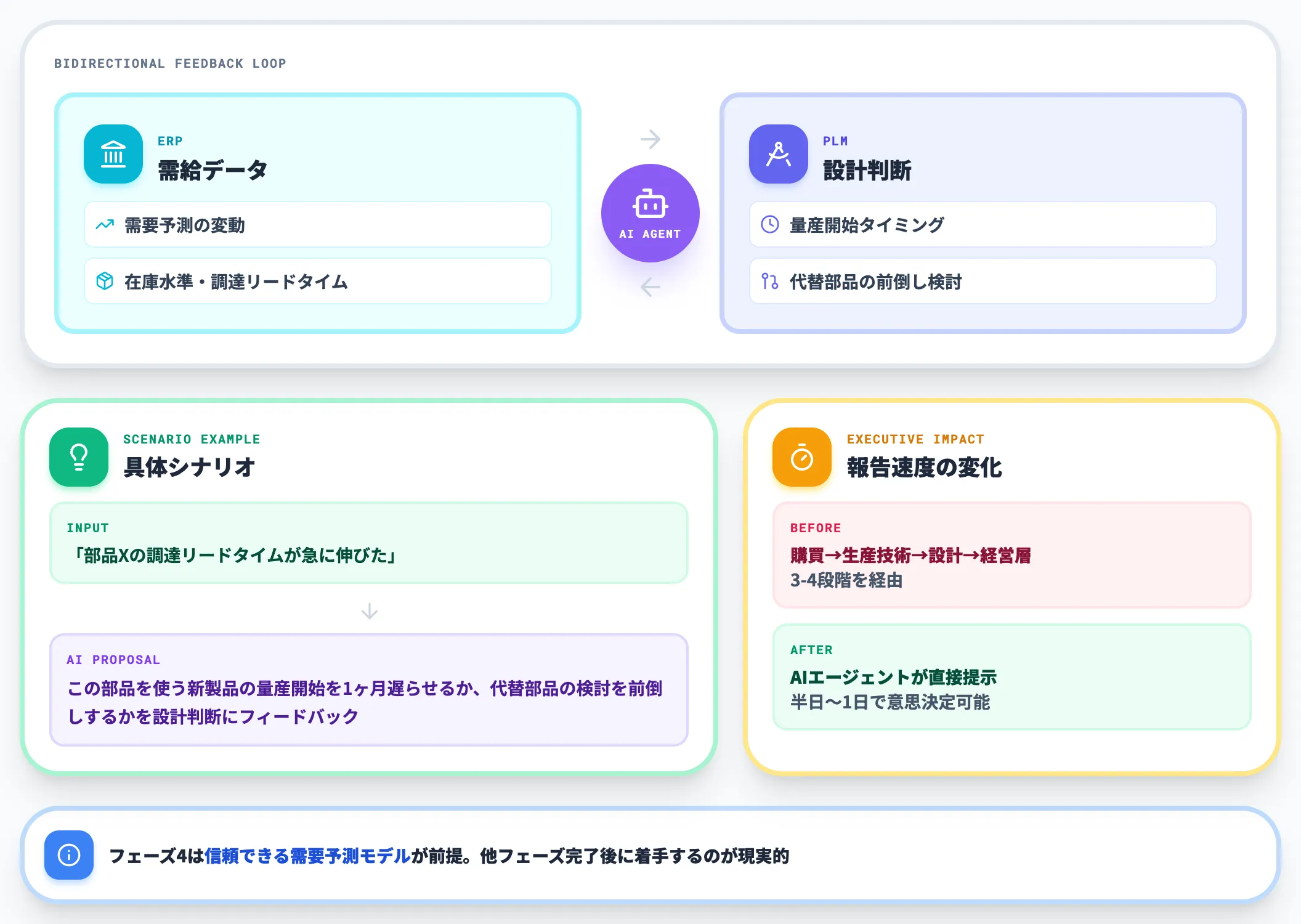The image size is (1301, 924).
Task: Click the SCENARIO EXAMPLE label
Action: coord(192,439)
